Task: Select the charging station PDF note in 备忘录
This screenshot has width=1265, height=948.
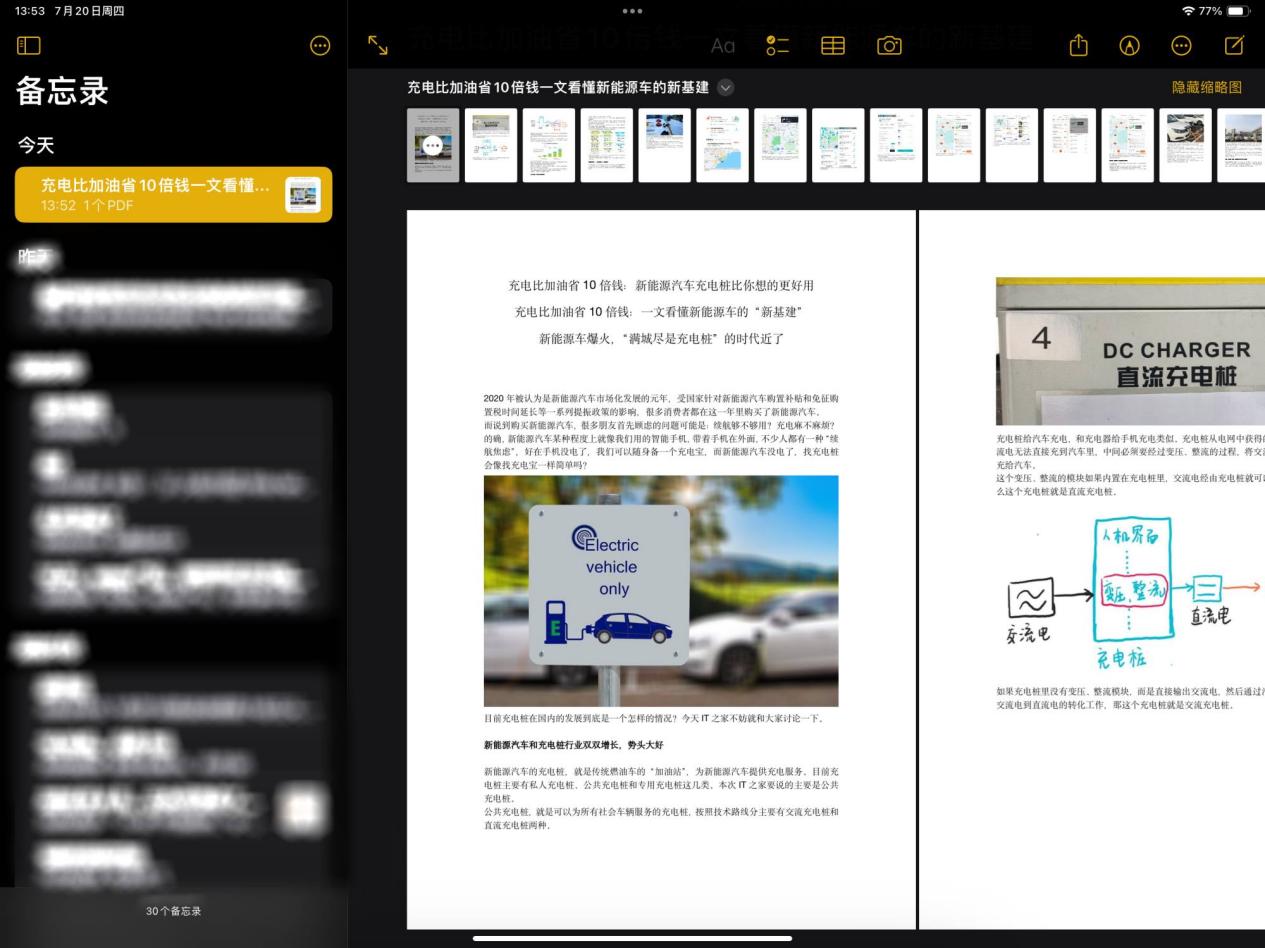Action: point(173,194)
